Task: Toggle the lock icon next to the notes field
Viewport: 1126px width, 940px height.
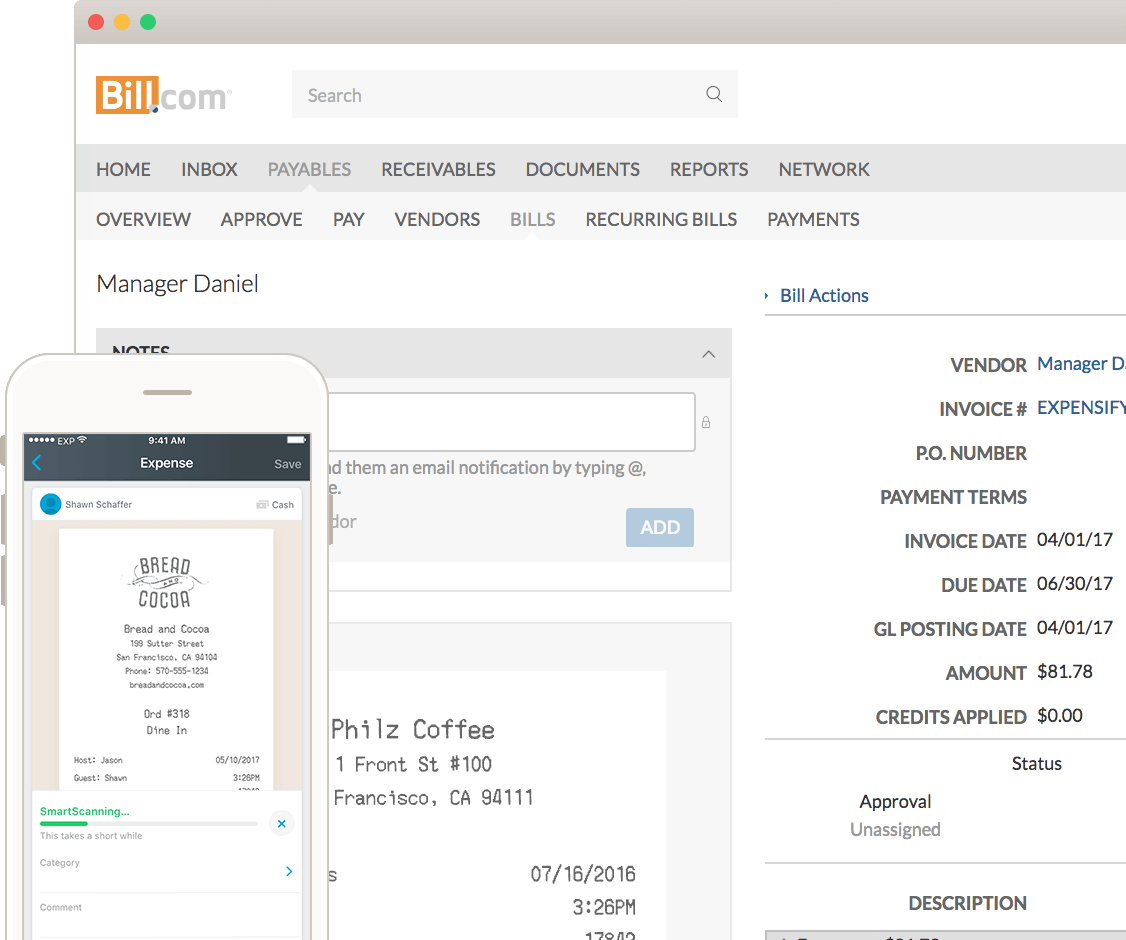Action: tap(706, 422)
